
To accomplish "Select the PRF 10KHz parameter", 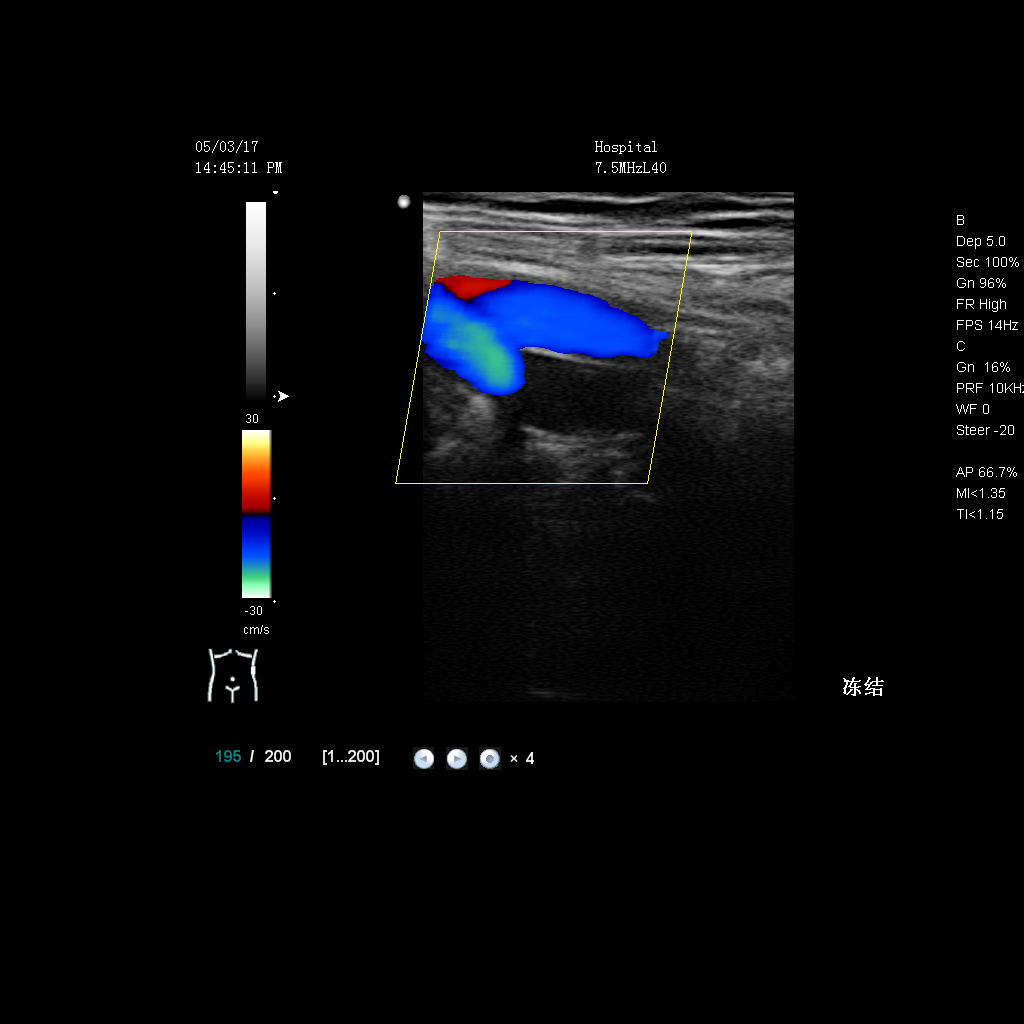I will [x=988, y=388].
